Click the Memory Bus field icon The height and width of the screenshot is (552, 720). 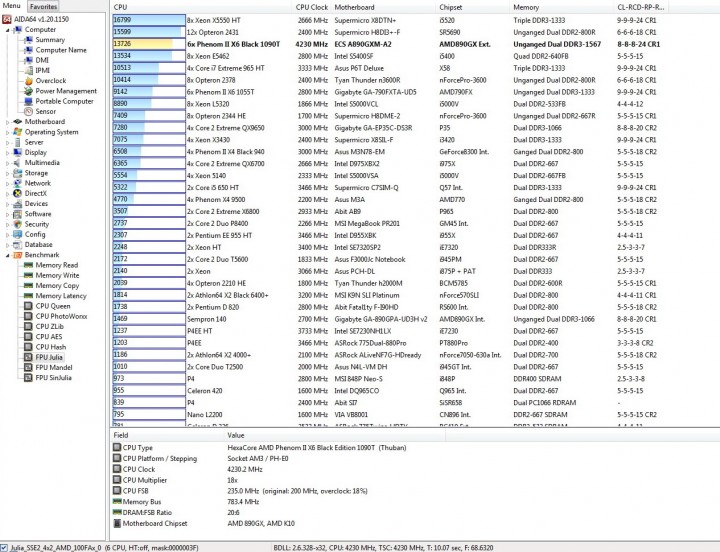tap(117, 501)
